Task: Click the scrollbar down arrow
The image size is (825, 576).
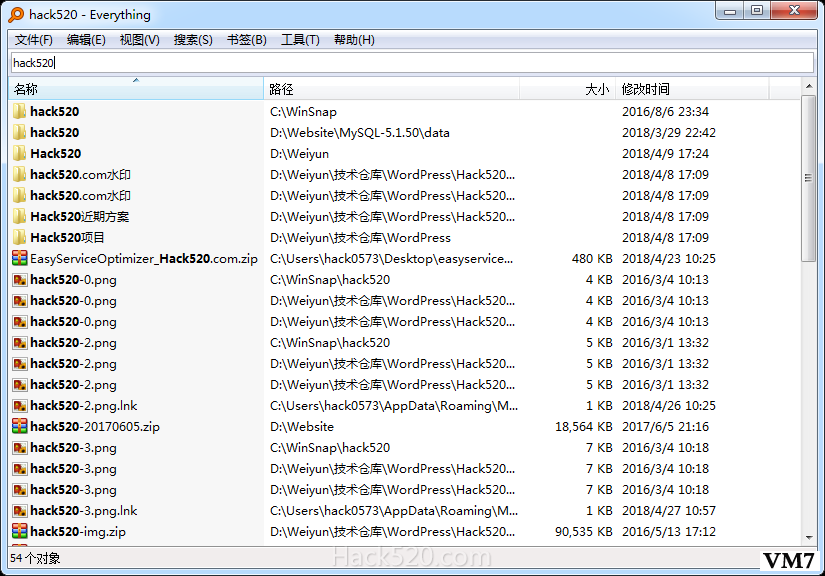Action: [809, 538]
